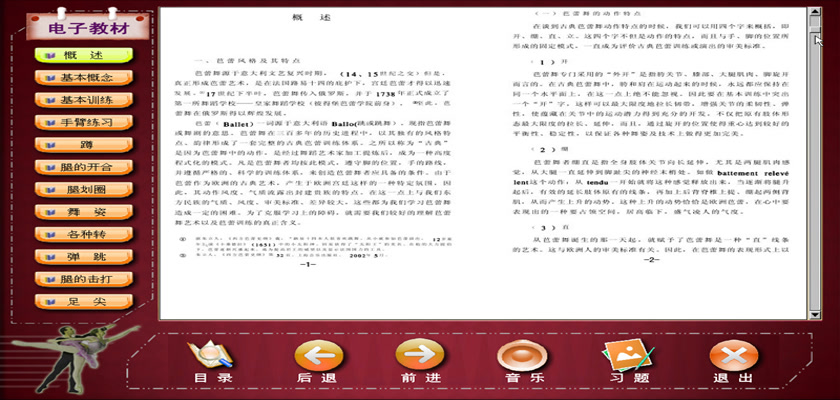
Task: Click the 前进 forward arrow icon
Action: click(x=420, y=354)
